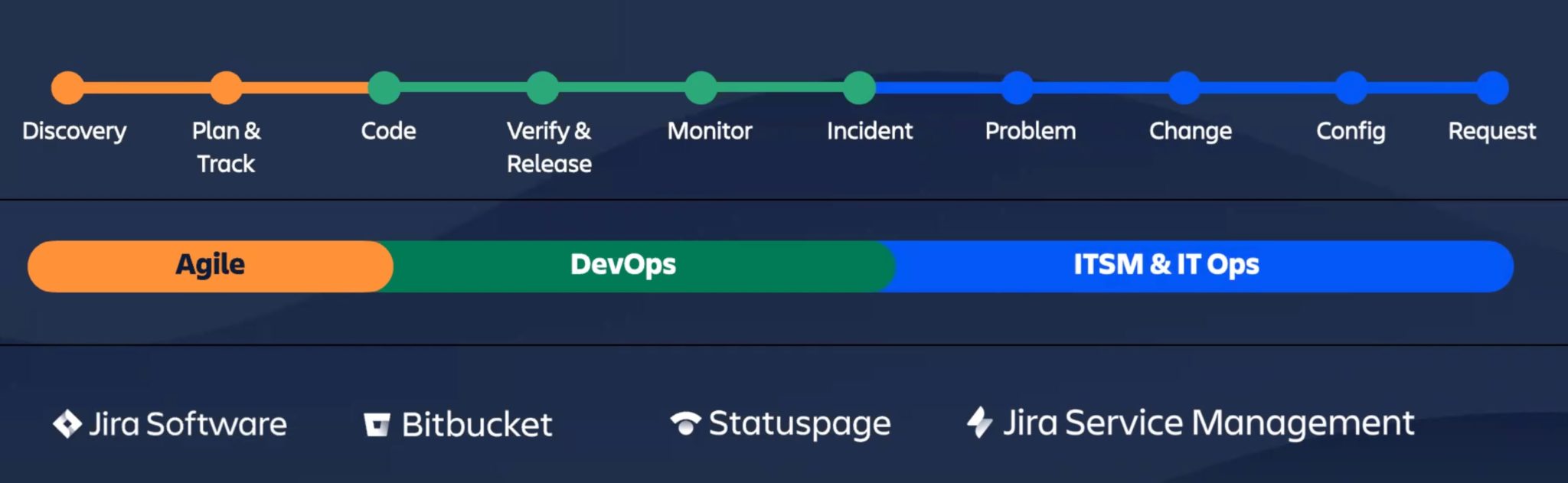The height and width of the screenshot is (483, 1568).
Task: Select the green Monitor timeline dot
Action: pos(701,88)
